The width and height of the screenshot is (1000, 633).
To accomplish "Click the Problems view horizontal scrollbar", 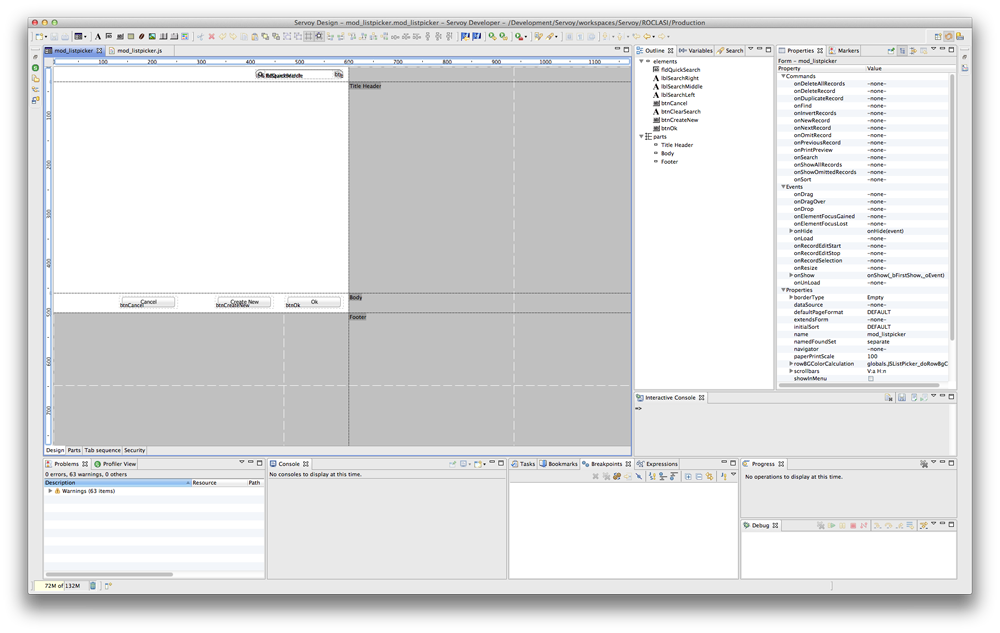I will 108,574.
